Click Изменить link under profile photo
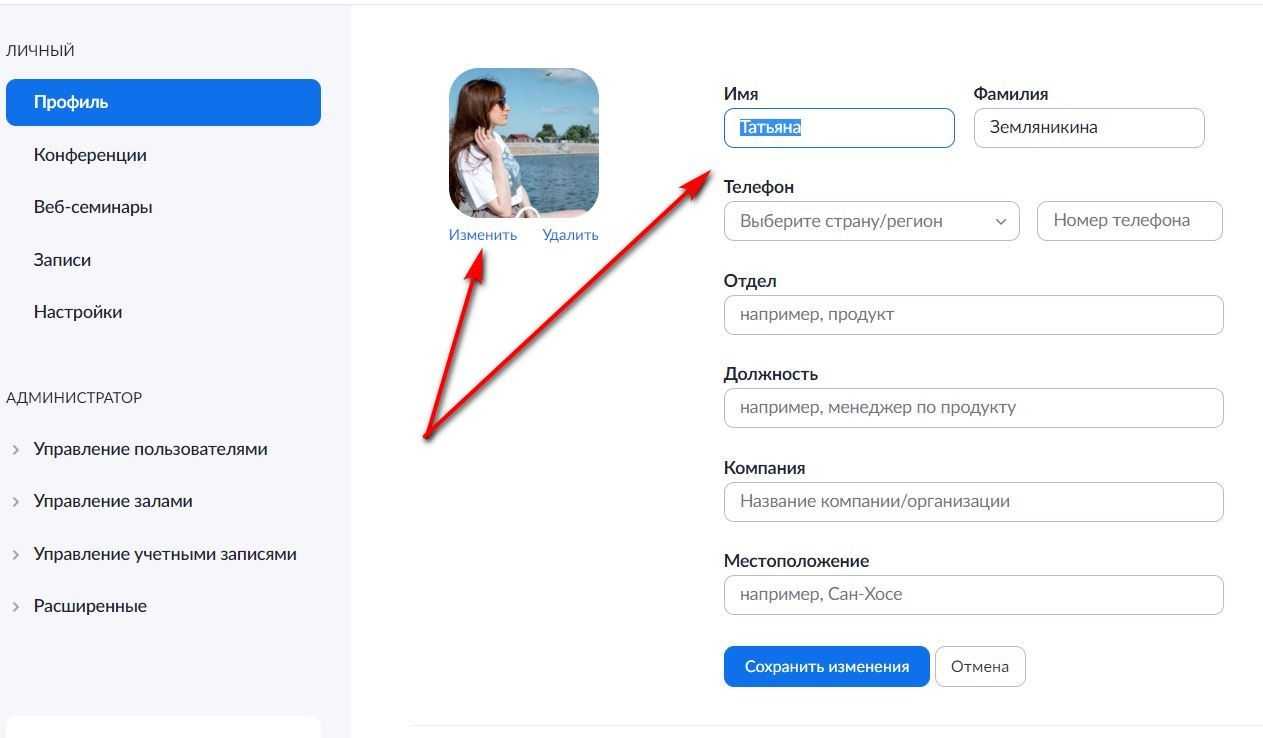Image resolution: width=1263 pixels, height=738 pixels. point(483,235)
